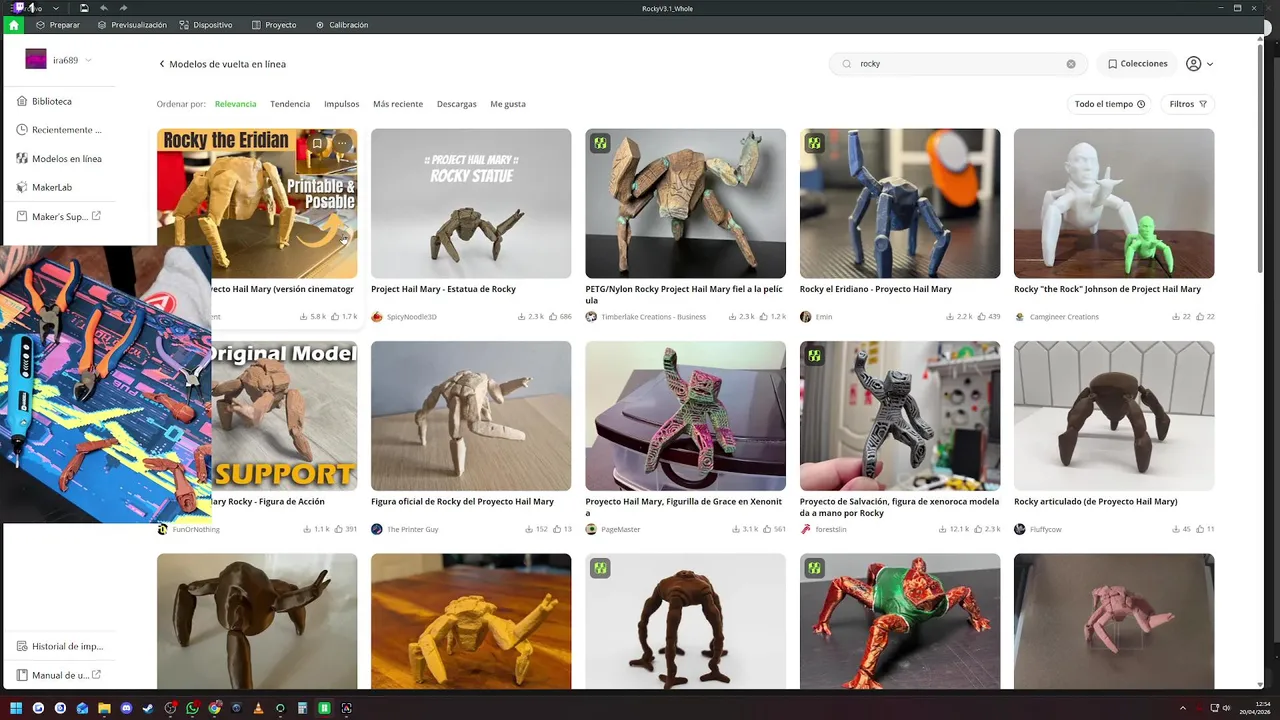Switch to the Previsualización tab

tap(132, 25)
